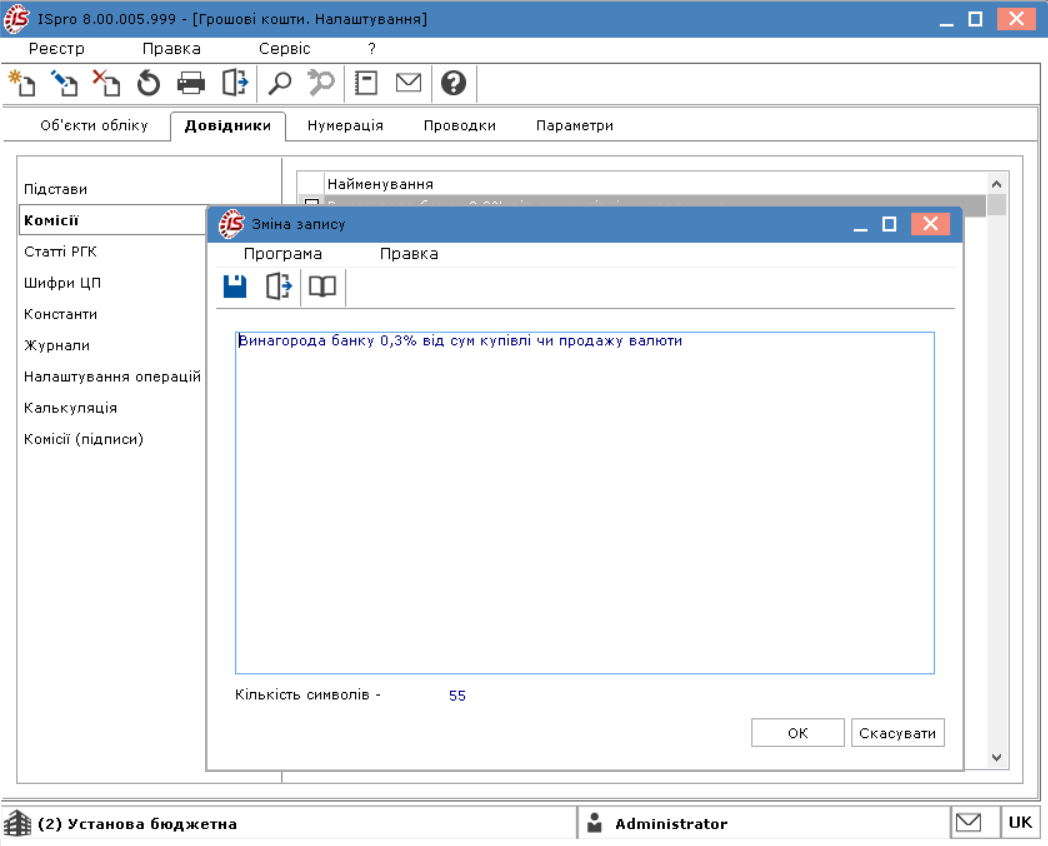Click the exit icon in the Зміна запису dialog
This screenshot has height=846, width=1048.
pos(279,286)
